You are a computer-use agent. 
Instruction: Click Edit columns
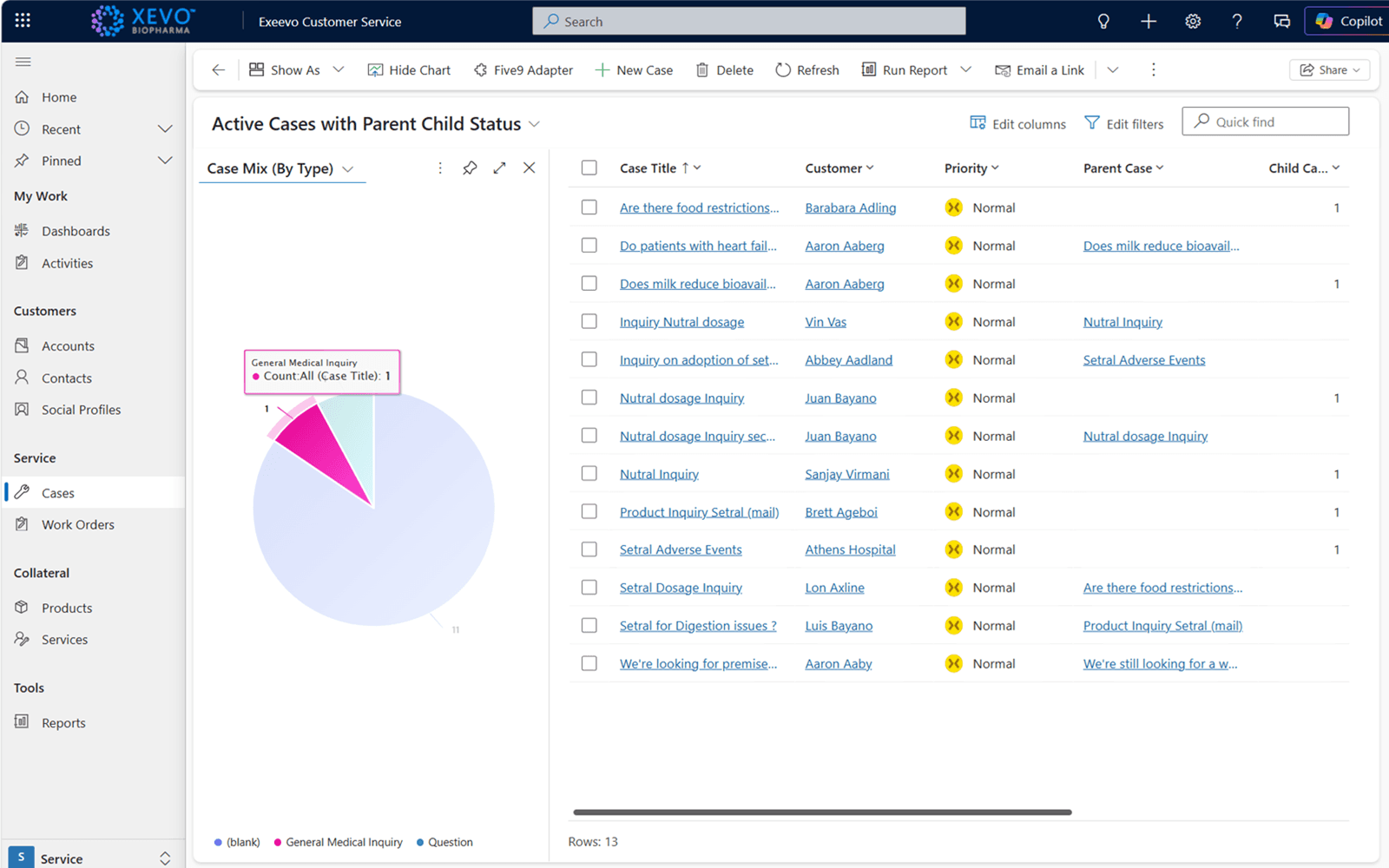pyautogui.click(x=1017, y=124)
